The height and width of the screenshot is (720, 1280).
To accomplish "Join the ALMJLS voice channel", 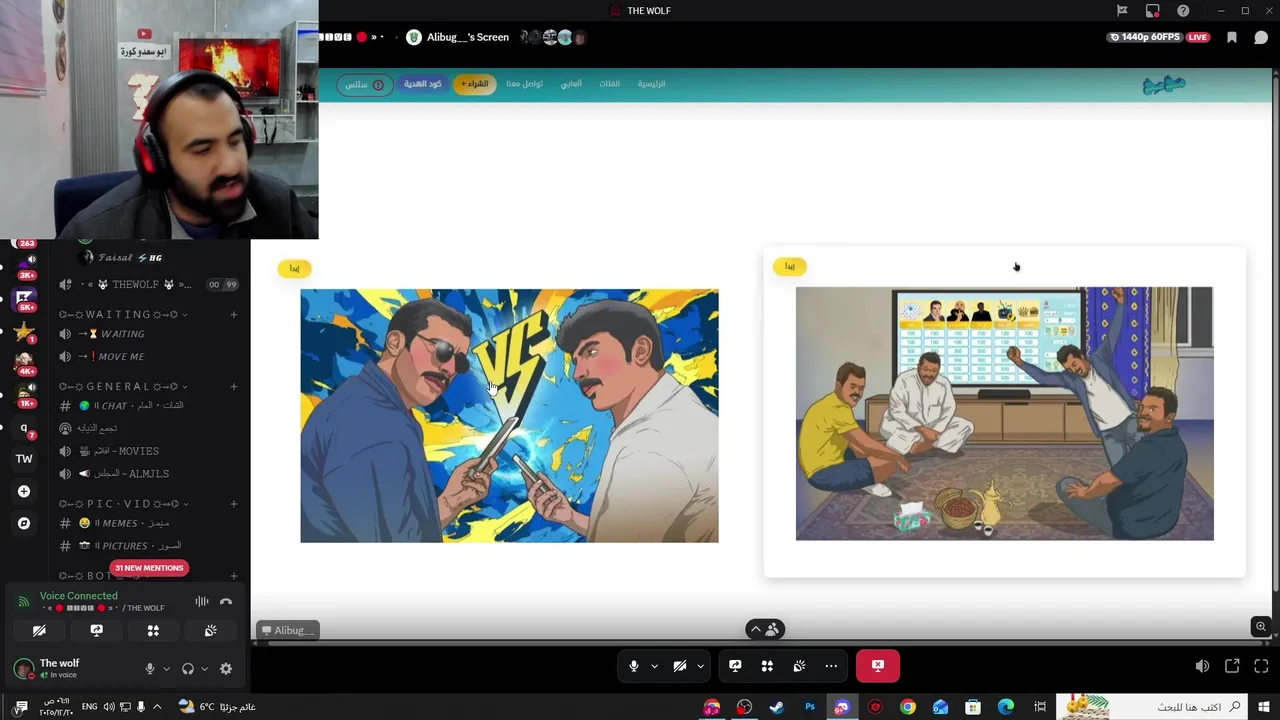I will (x=150, y=474).
